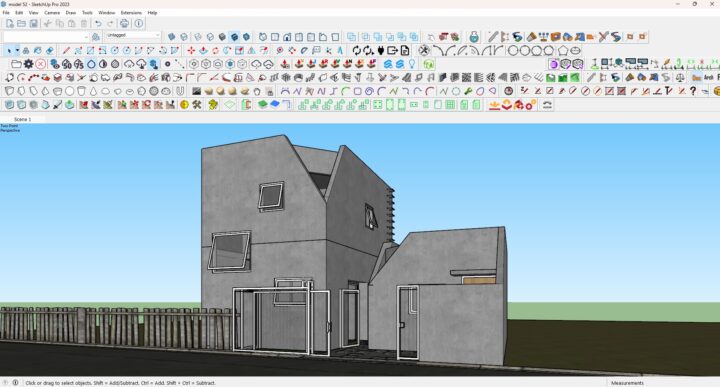The image size is (720, 387).
Task: Select the Paint Bucket tool
Action: coord(38,50)
